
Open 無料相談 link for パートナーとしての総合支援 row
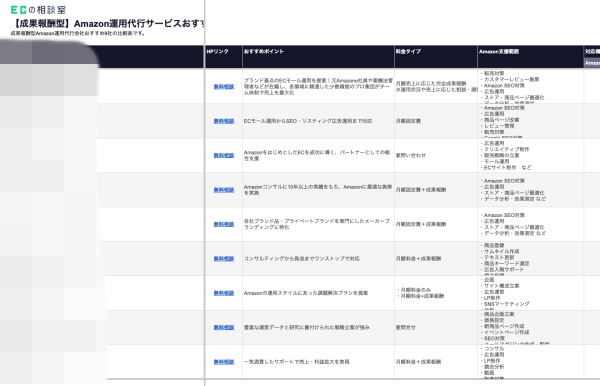click(224, 155)
